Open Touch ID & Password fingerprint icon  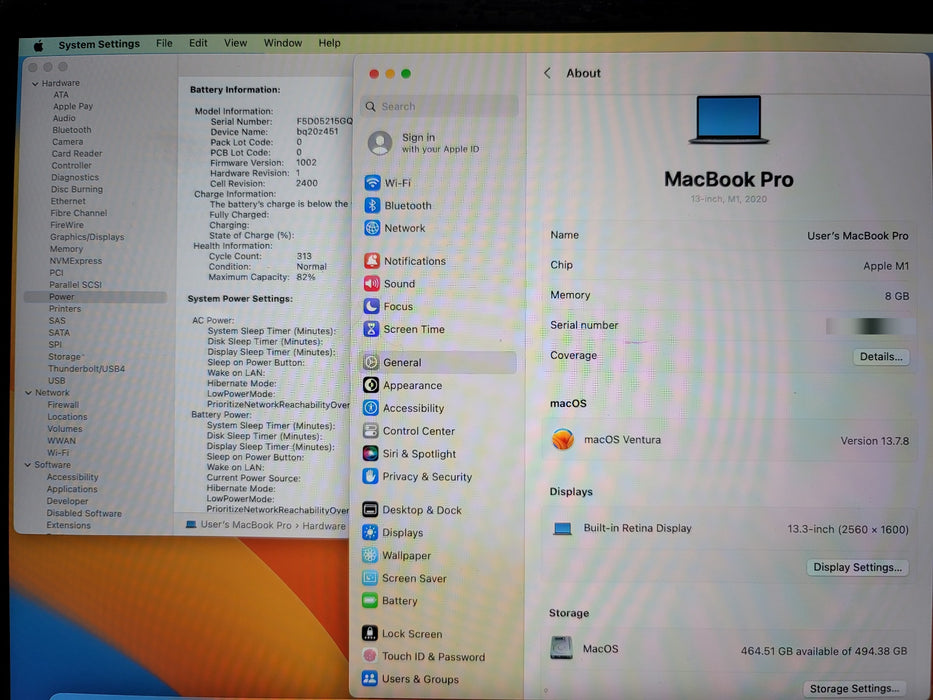pos(370,655)
